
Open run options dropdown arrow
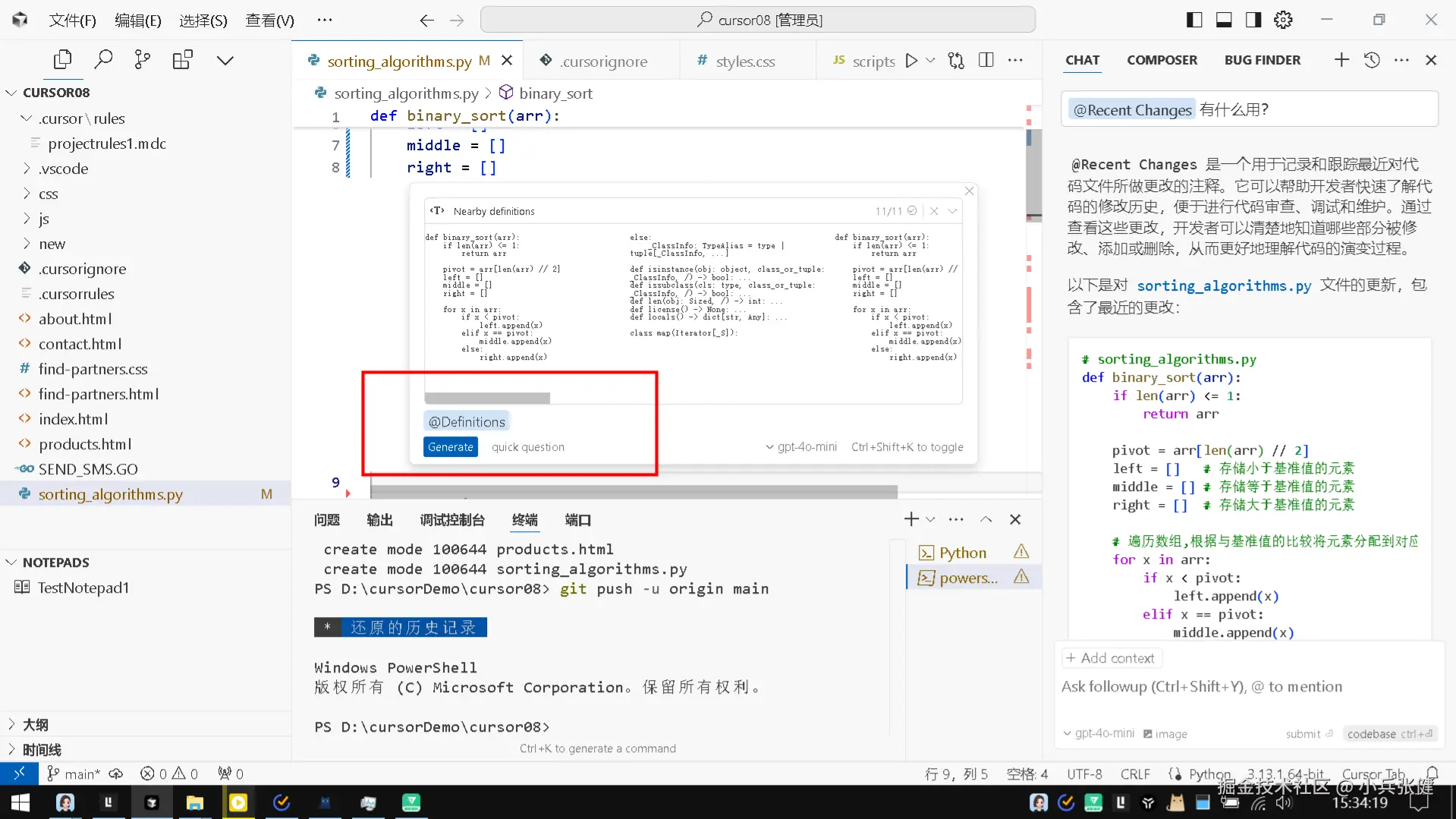pyautogui.click(x=931, y=61)
